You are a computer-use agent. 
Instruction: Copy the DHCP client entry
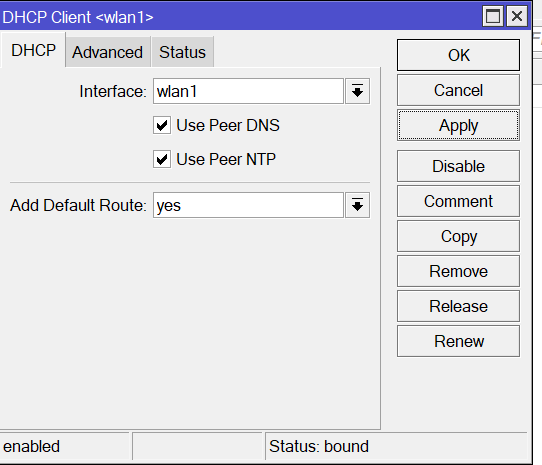458,236
